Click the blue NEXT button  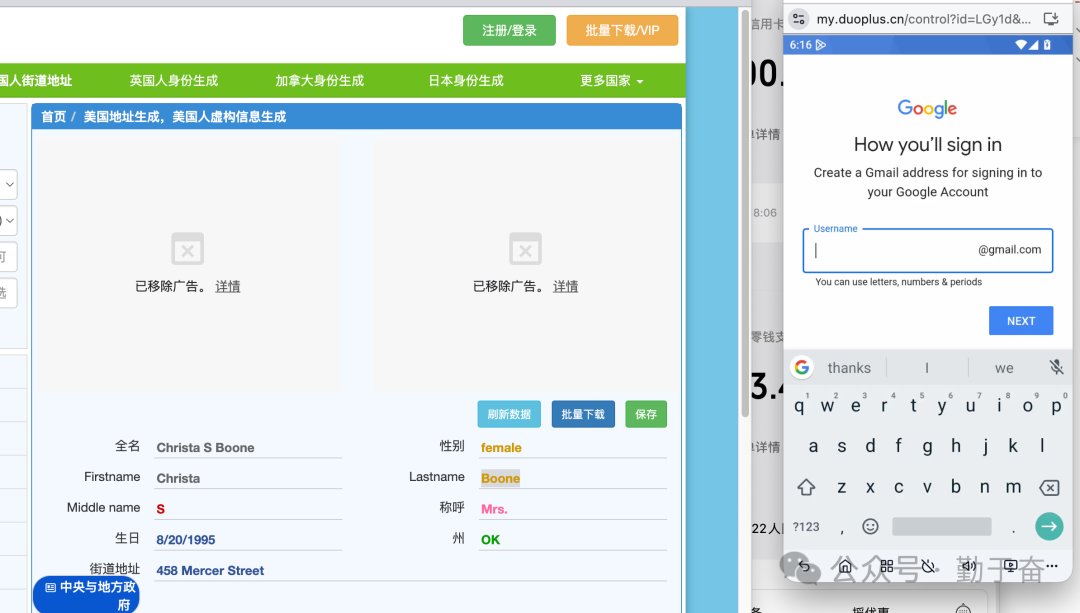pos(1021,321)
